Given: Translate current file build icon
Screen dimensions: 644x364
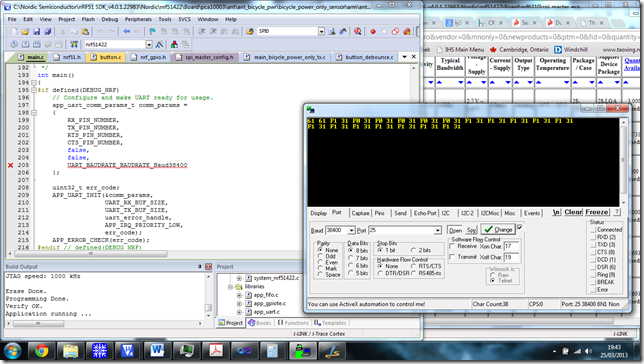Looking at the screenshot, I should (x=14, y=44).
